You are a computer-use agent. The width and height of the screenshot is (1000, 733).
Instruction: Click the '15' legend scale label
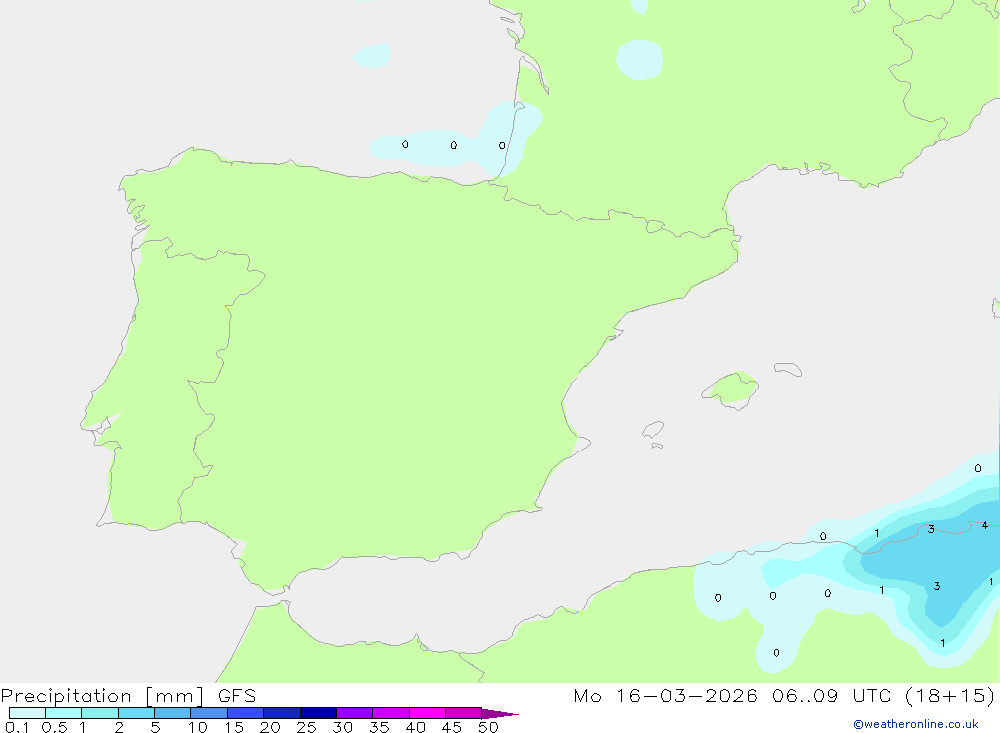[234, 727]
